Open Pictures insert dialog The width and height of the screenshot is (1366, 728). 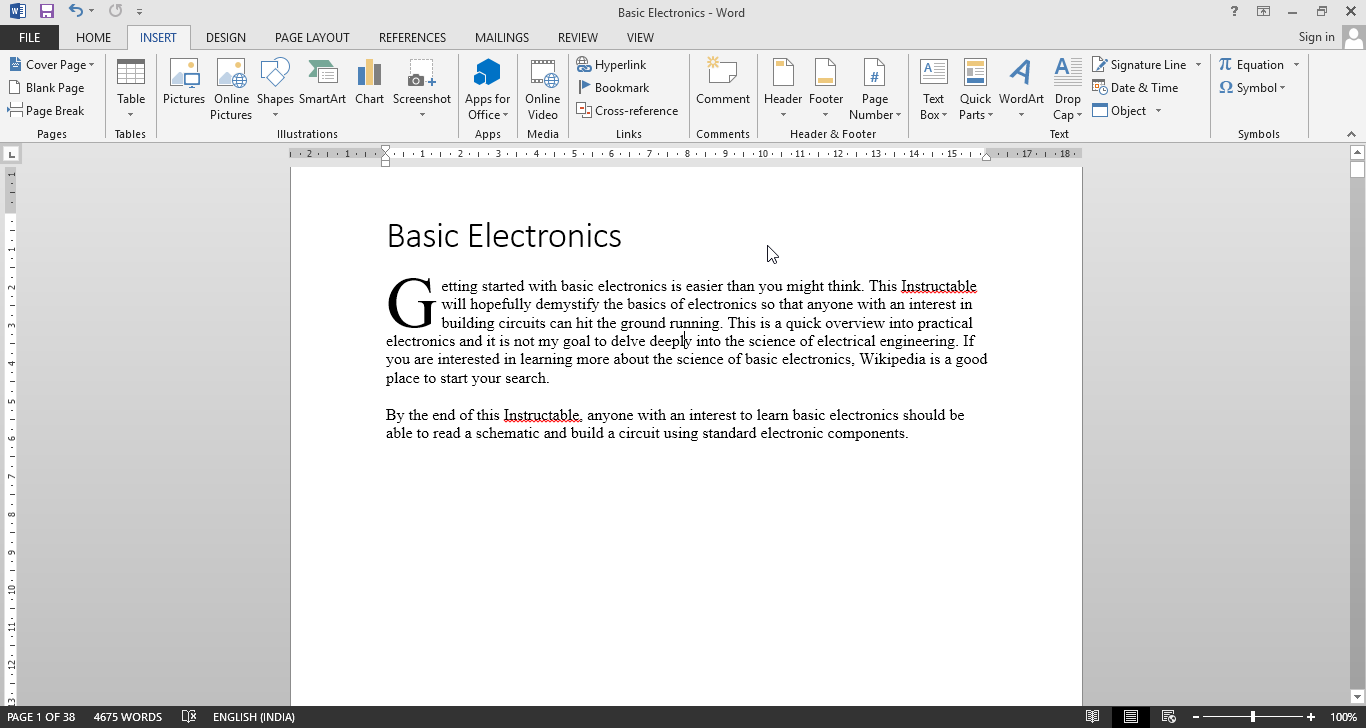(x=184, y=82)
